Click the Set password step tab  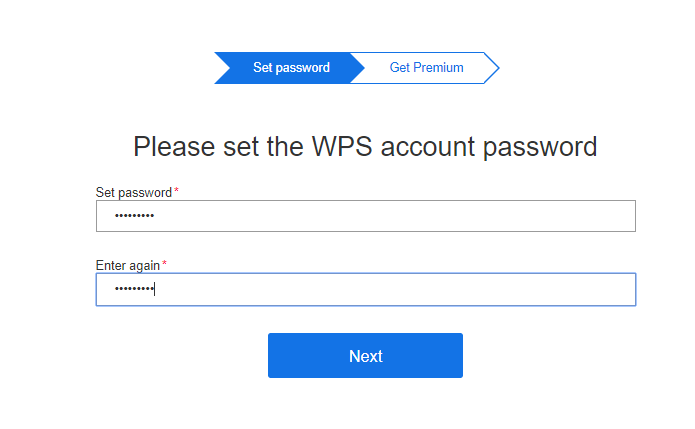pos(290,68)
